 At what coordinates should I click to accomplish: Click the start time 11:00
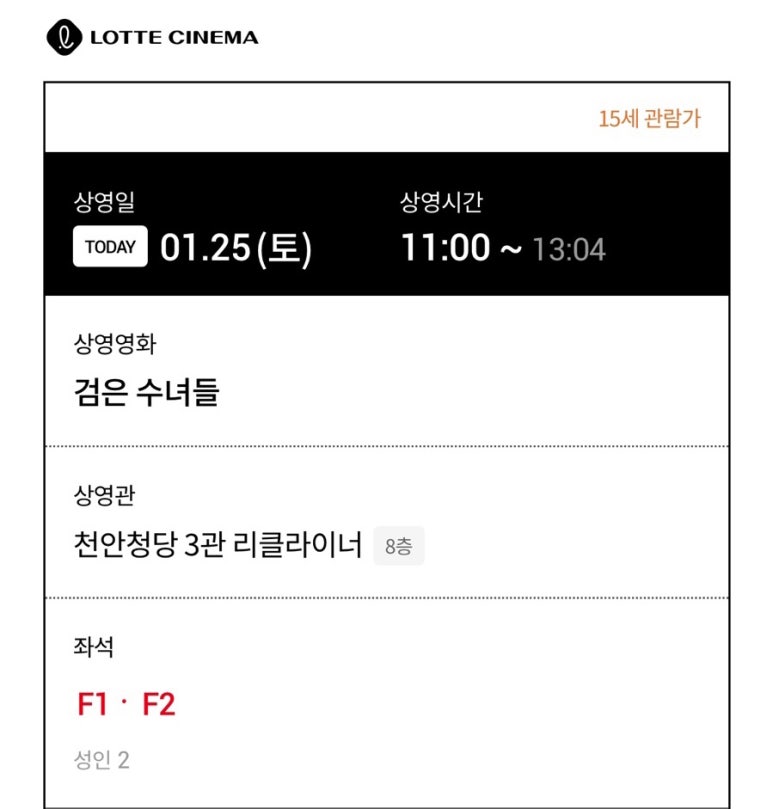(446, 248)
